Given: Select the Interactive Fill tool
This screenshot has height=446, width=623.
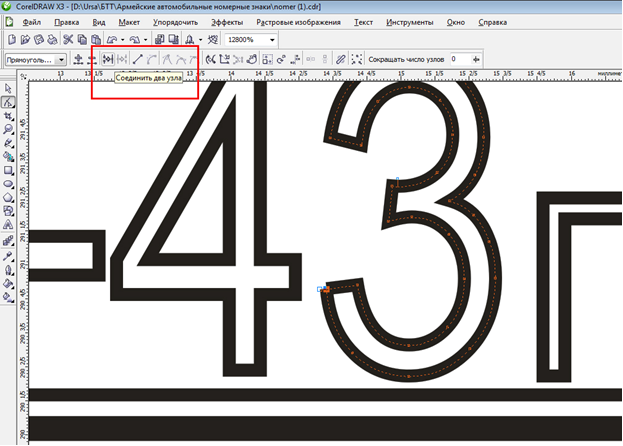Looking at the screenshot, I should (x=8, y=297).
